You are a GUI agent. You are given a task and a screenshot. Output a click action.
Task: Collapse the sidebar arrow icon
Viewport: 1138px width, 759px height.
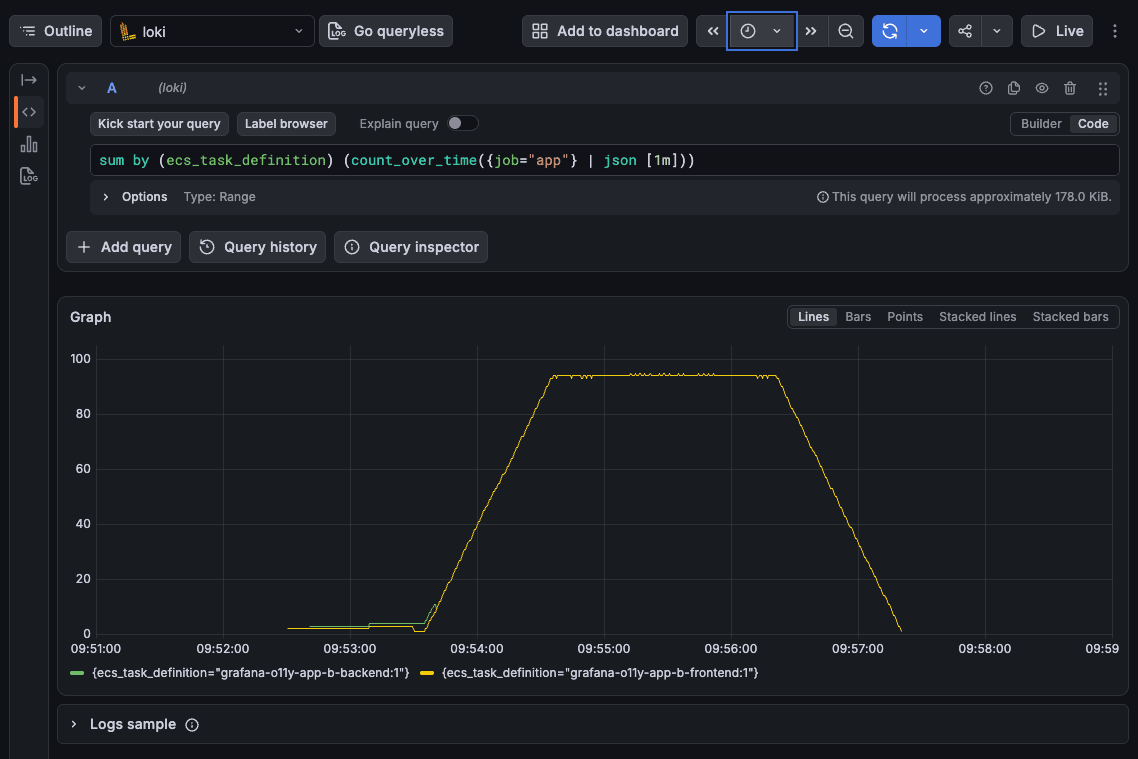[29, 80]
